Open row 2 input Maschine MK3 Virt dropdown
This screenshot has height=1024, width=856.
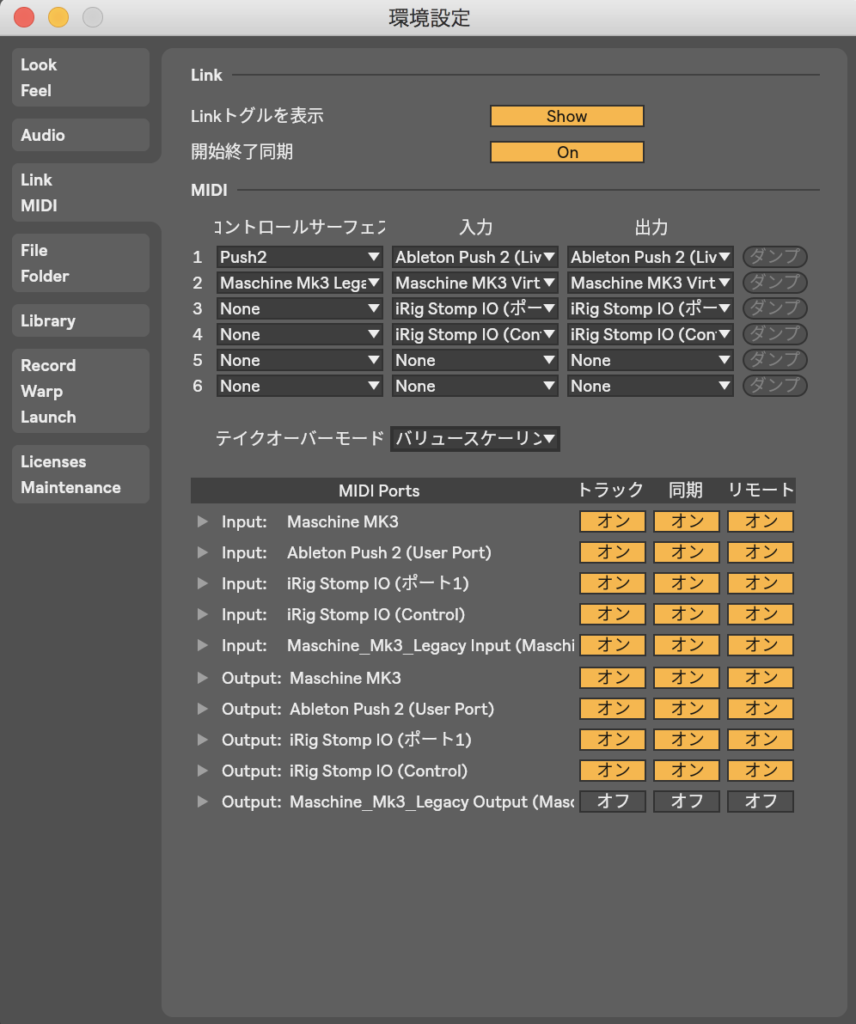point(475,283)
